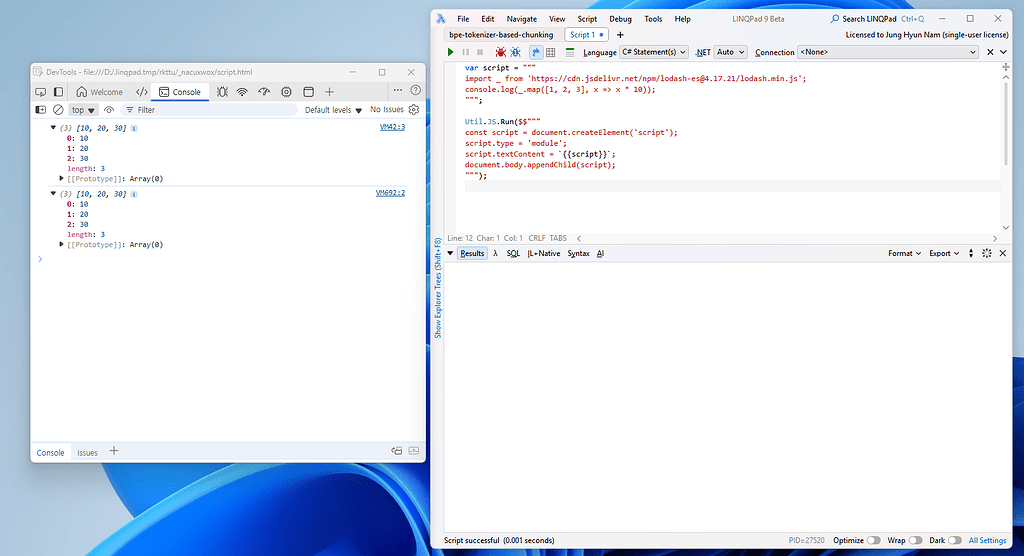Open console settings gear icon
The height and width of the screenshot is (556, 1024).
413,110
